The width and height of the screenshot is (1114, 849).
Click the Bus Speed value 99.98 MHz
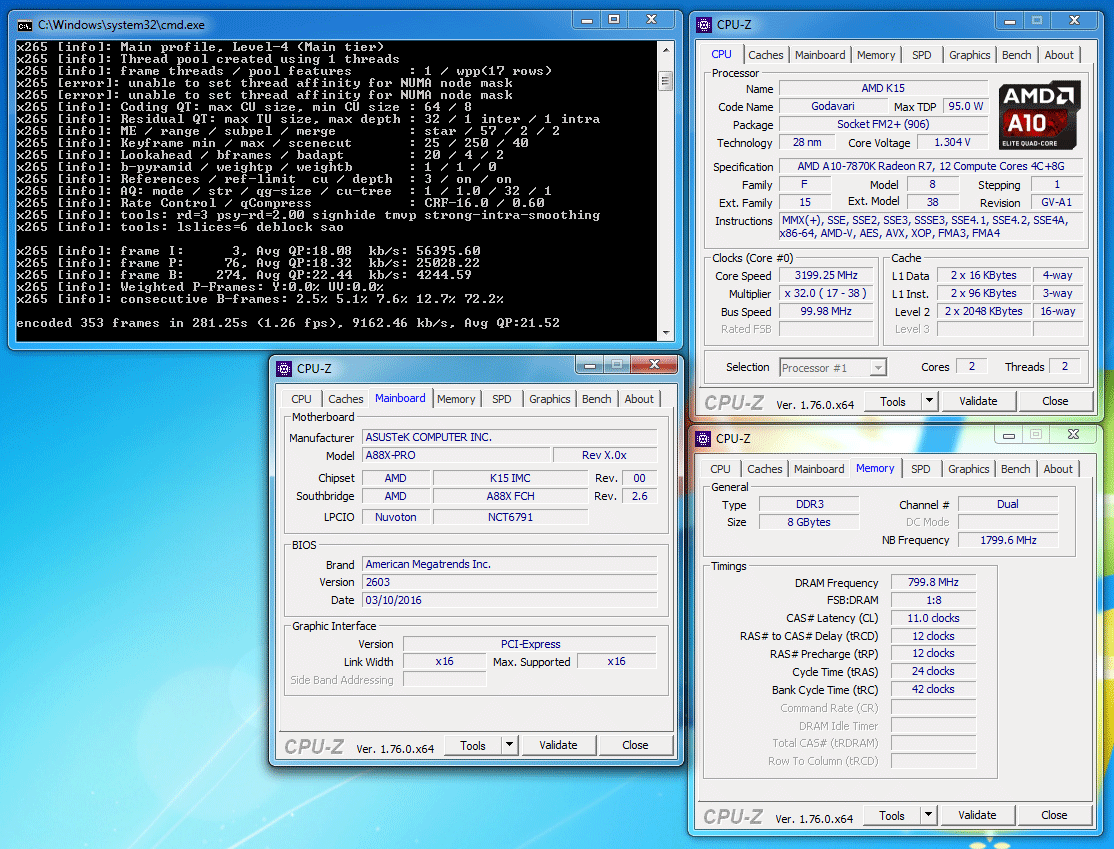pyautogui.click(x=826, y=311)
